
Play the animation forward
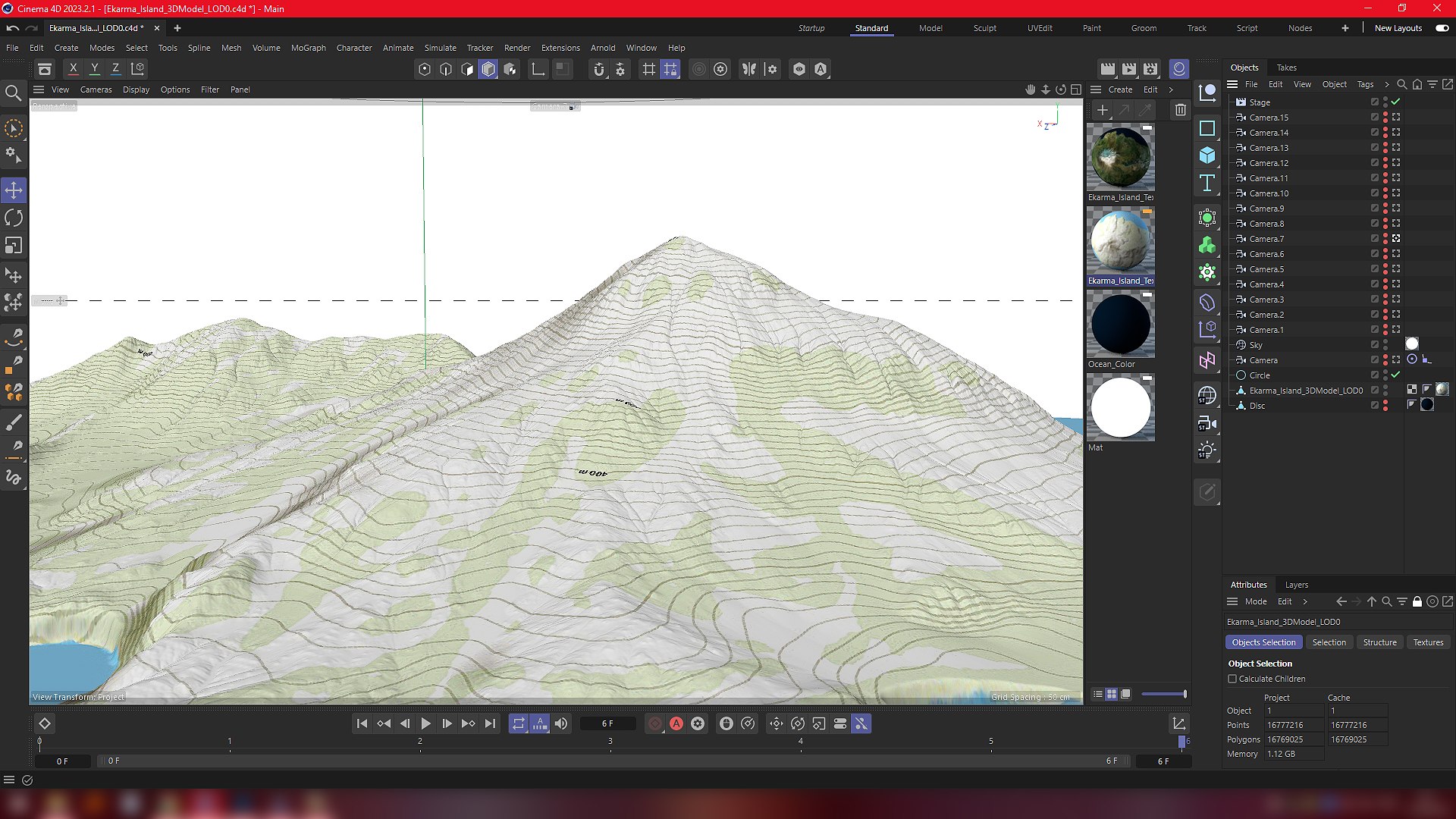pos(425,723)
